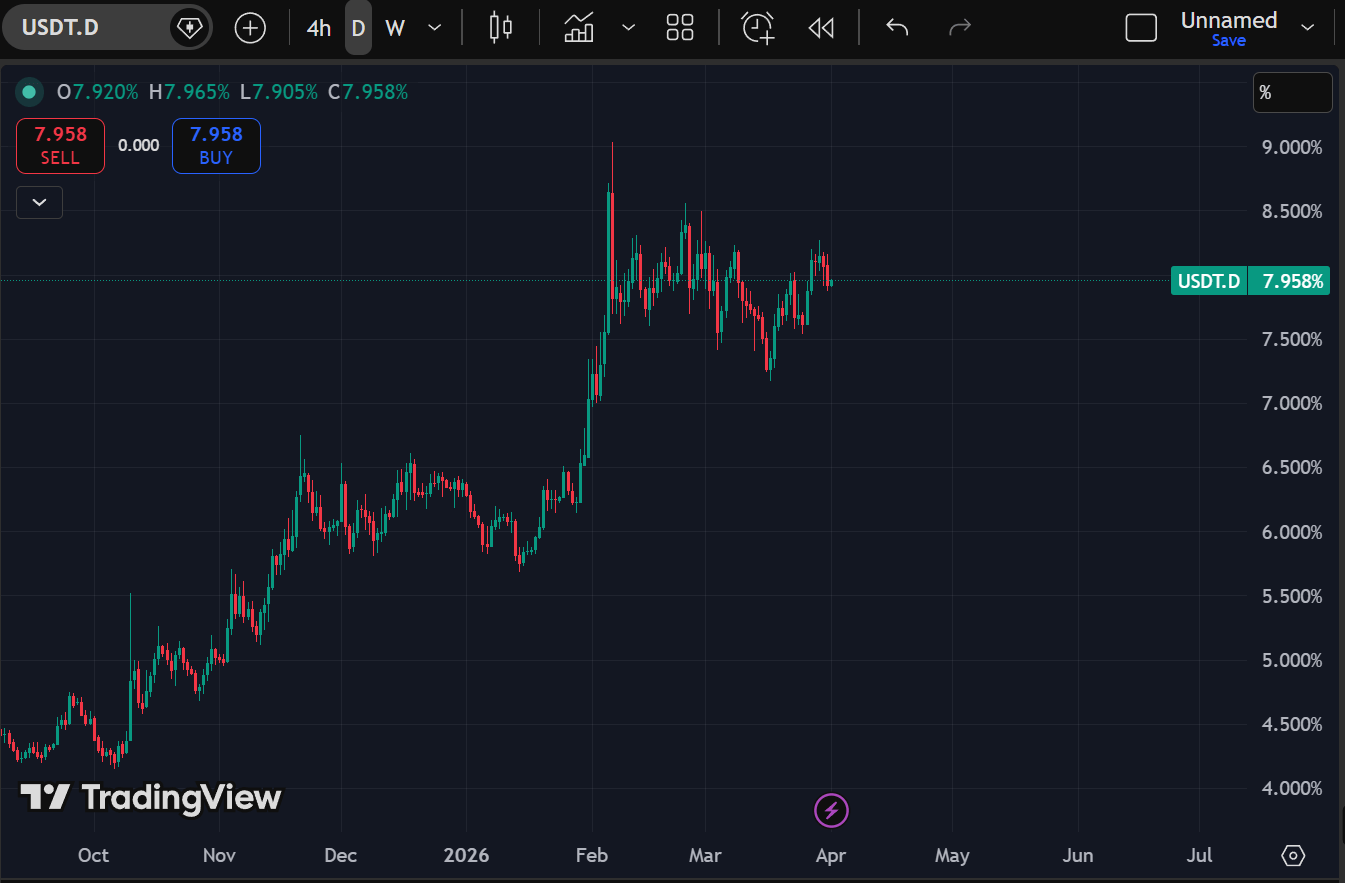This screenshot has width=1345, height=883.
Task: Switch to the 4h interval
Action: pyautogui.click(x=319, y=28)
